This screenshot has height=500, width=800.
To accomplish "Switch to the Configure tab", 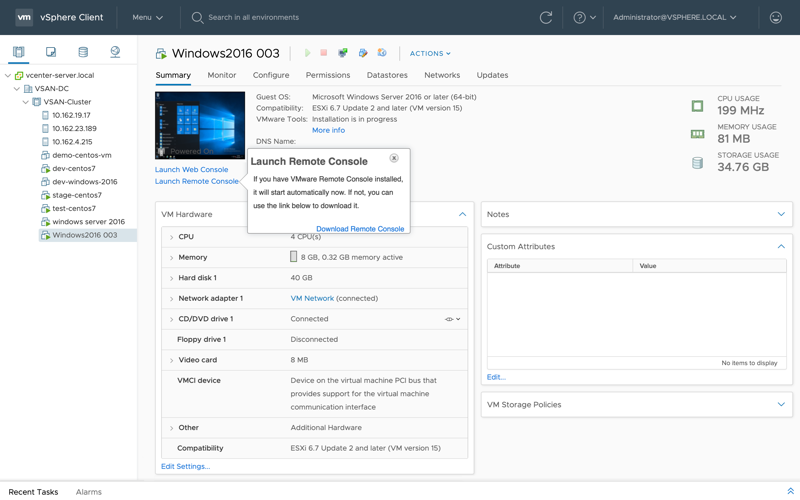I will click(271, 75).
